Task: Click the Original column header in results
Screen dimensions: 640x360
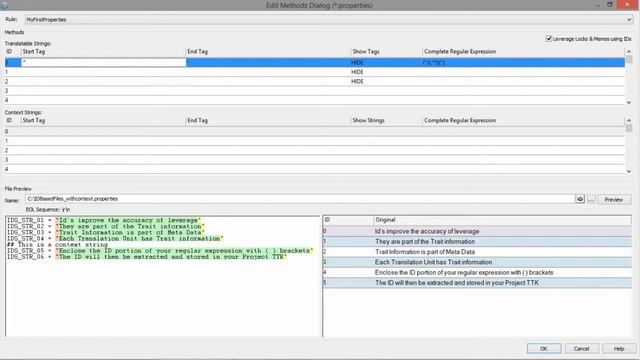Action: click(502, 220)
